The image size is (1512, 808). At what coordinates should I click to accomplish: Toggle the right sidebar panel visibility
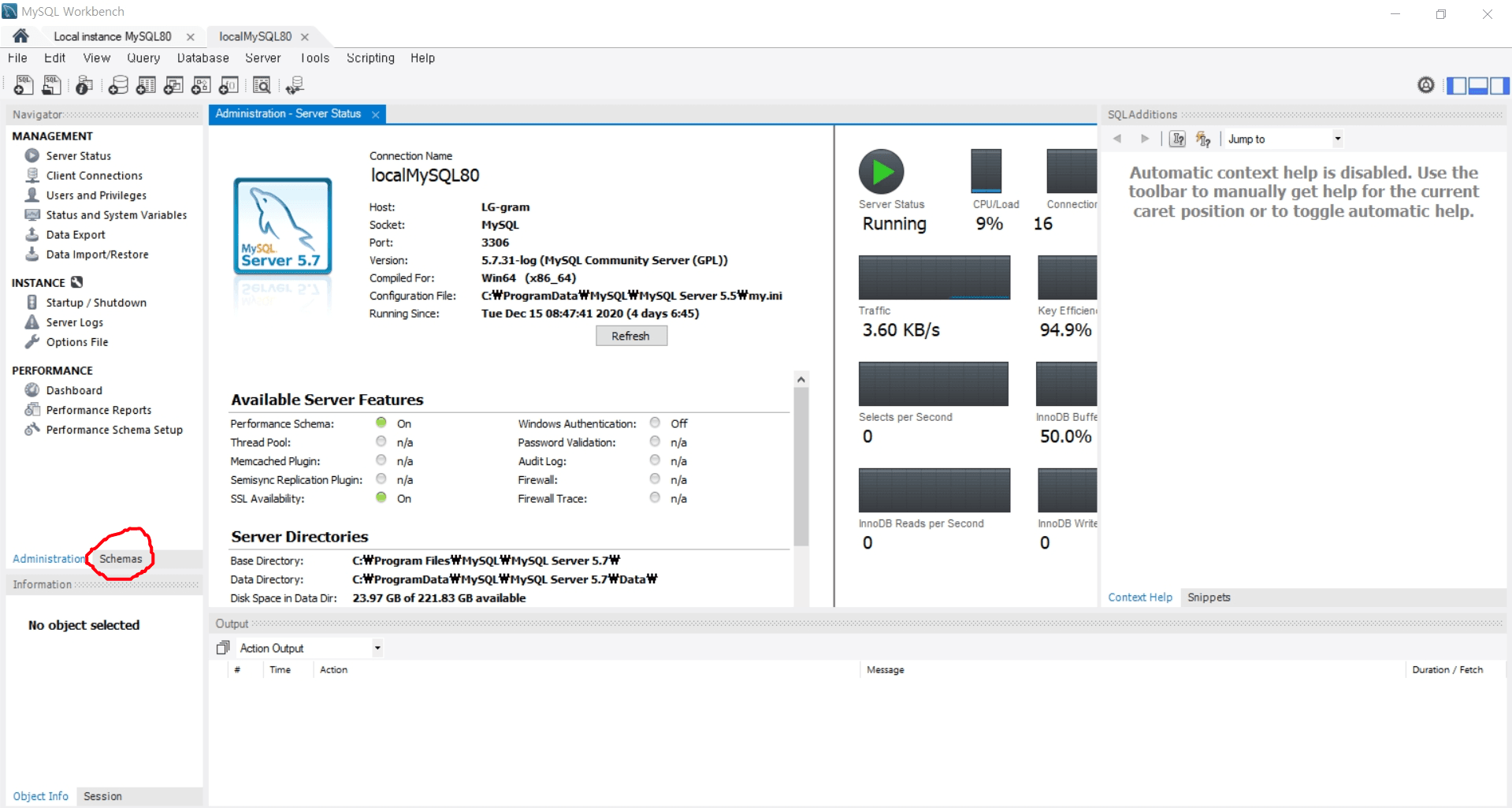pos(1499,85)
